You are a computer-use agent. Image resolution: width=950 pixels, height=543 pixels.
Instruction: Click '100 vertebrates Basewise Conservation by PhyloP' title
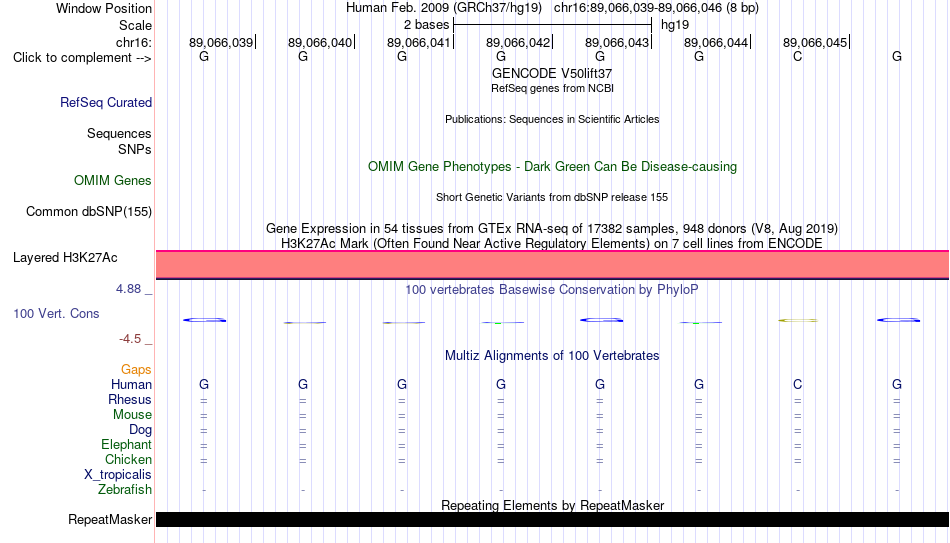point(552,290)
